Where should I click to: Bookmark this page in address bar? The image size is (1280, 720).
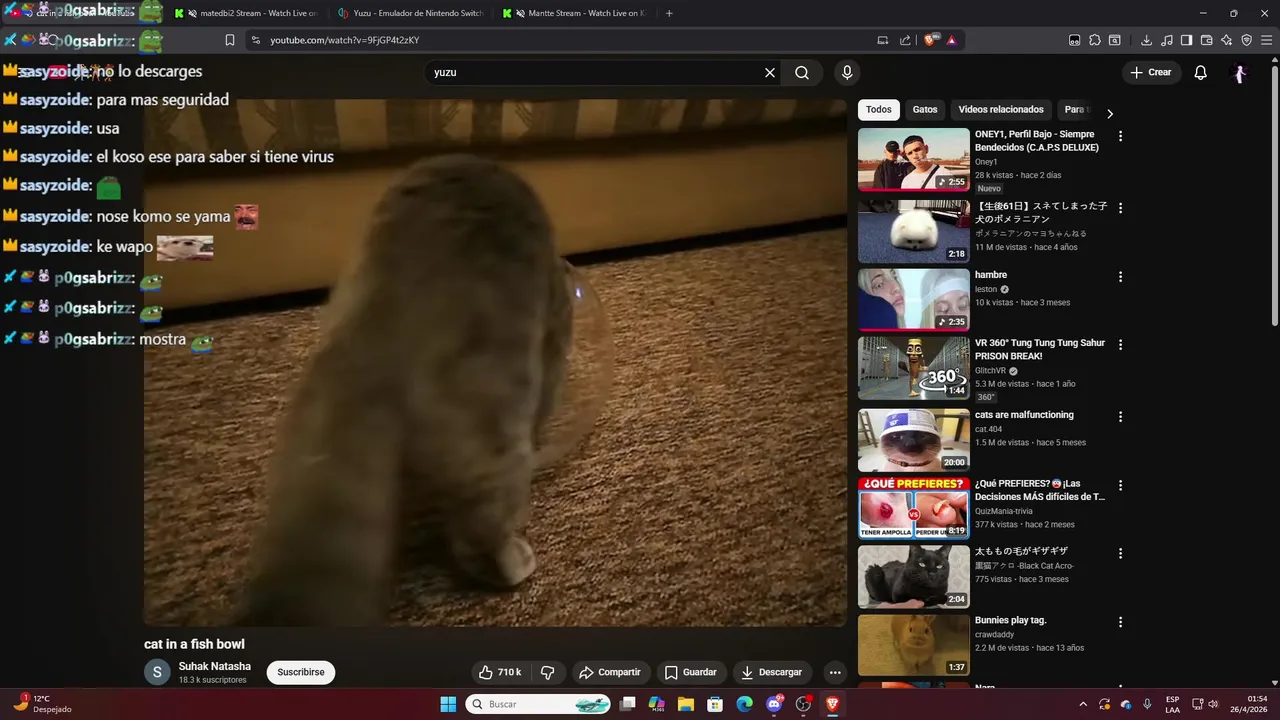pos(230,40)
